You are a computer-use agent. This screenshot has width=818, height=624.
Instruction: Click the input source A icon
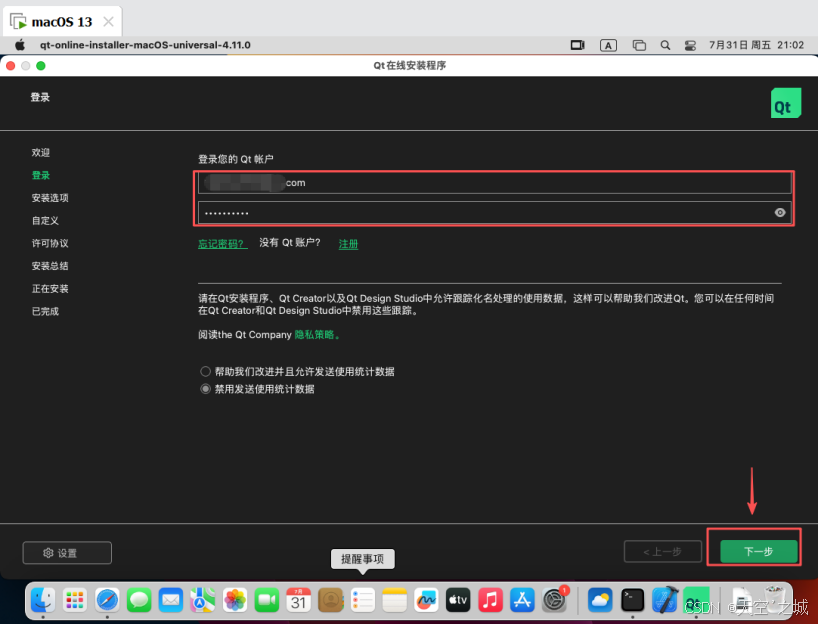click(608, 45)
